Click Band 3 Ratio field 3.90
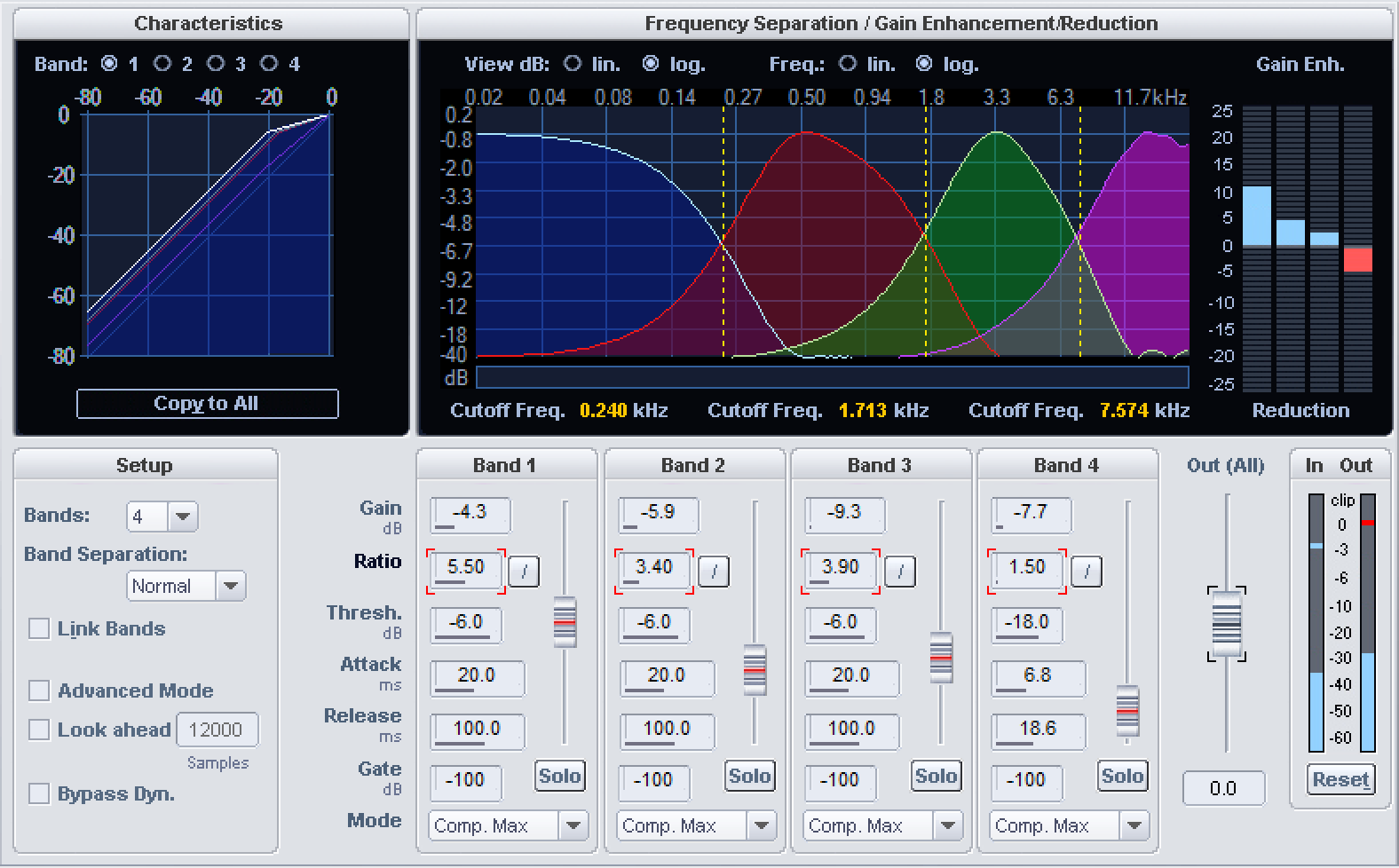 [841, 570]
